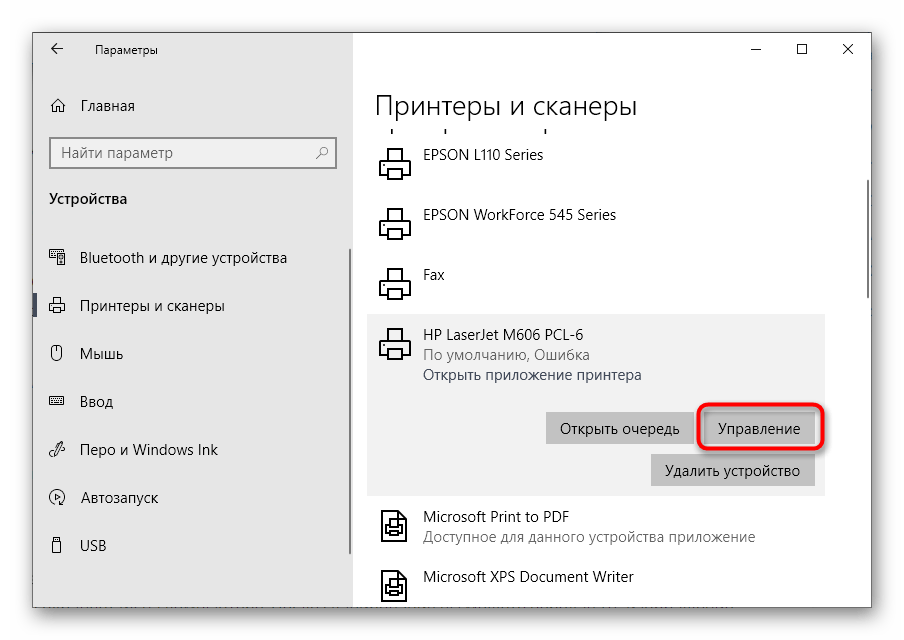This screenshot has height=640, width=904.
Task: Open the Принтеры и сканеры section
Action: [x=152, y=306]
